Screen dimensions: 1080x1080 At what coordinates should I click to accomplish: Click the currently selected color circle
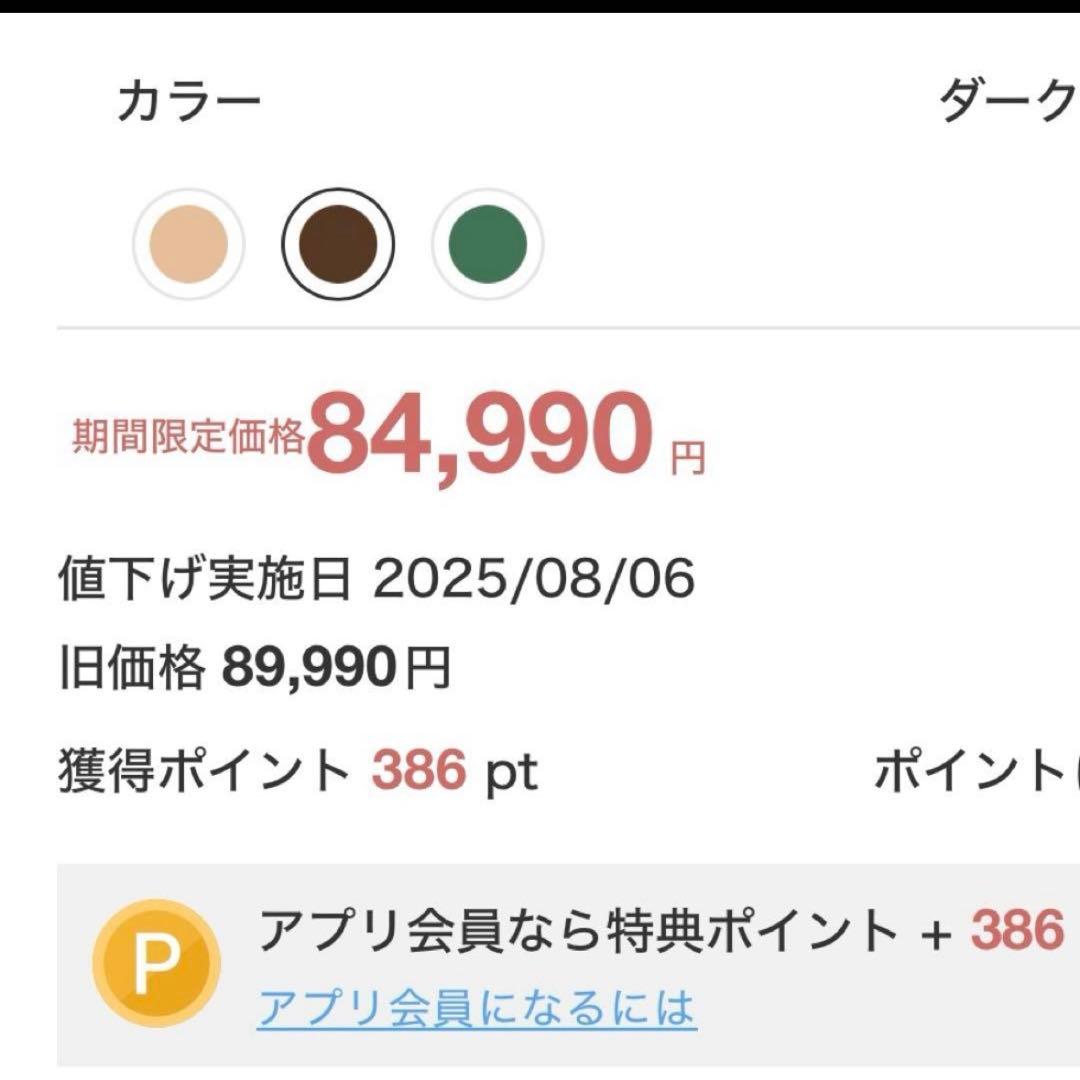(x=337, y=243)
